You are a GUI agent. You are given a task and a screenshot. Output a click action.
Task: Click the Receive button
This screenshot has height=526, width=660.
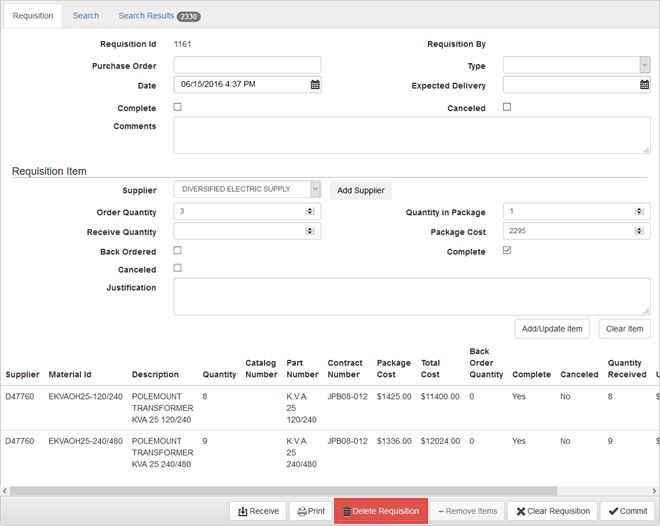(258, 511)
